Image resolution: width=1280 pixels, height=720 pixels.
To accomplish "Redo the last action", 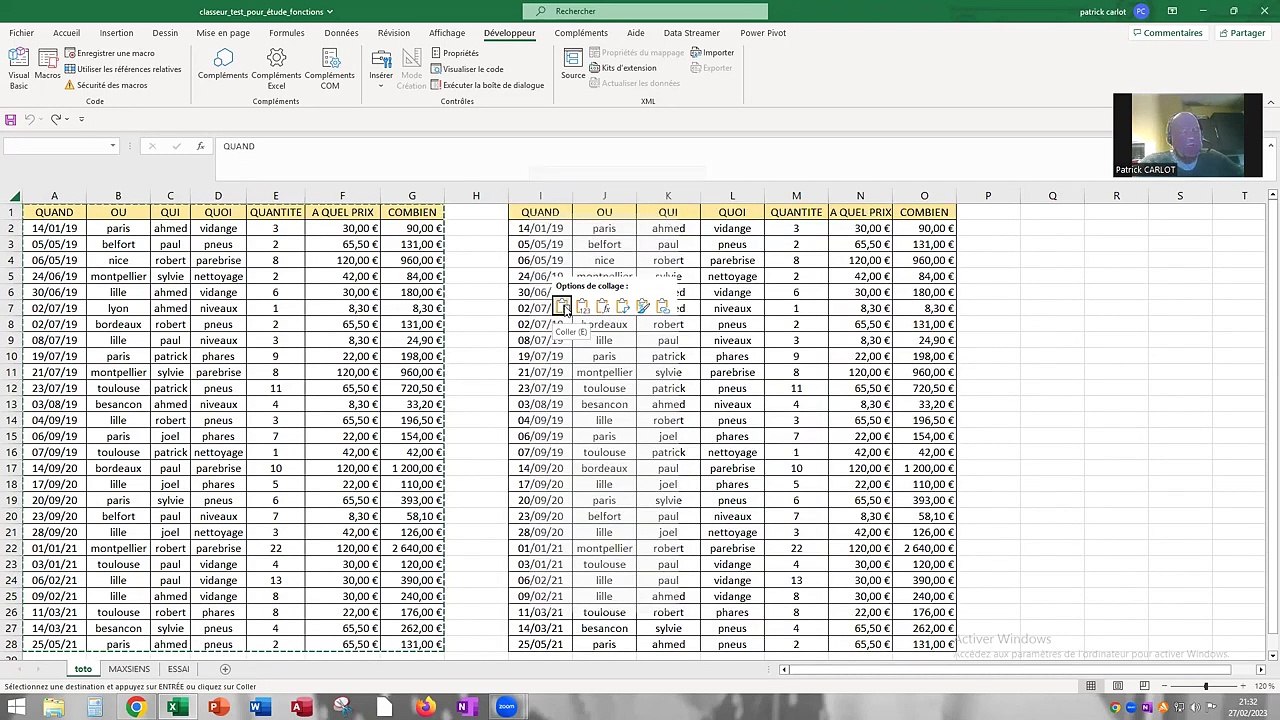I will [56, 119].
